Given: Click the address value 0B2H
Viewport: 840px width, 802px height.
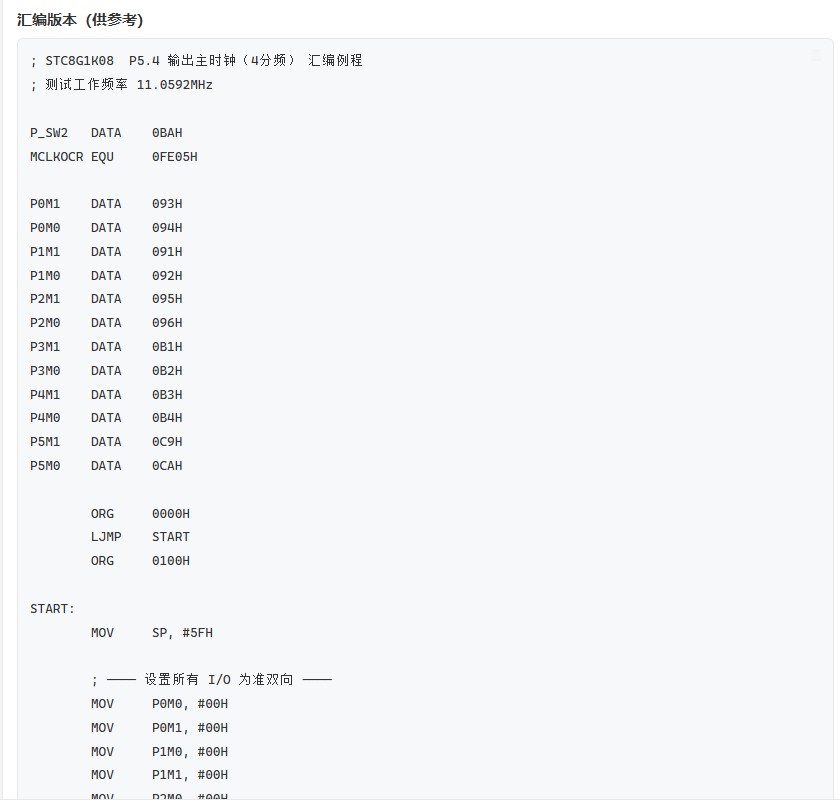Looking at the screenshot, I should 167,371.
